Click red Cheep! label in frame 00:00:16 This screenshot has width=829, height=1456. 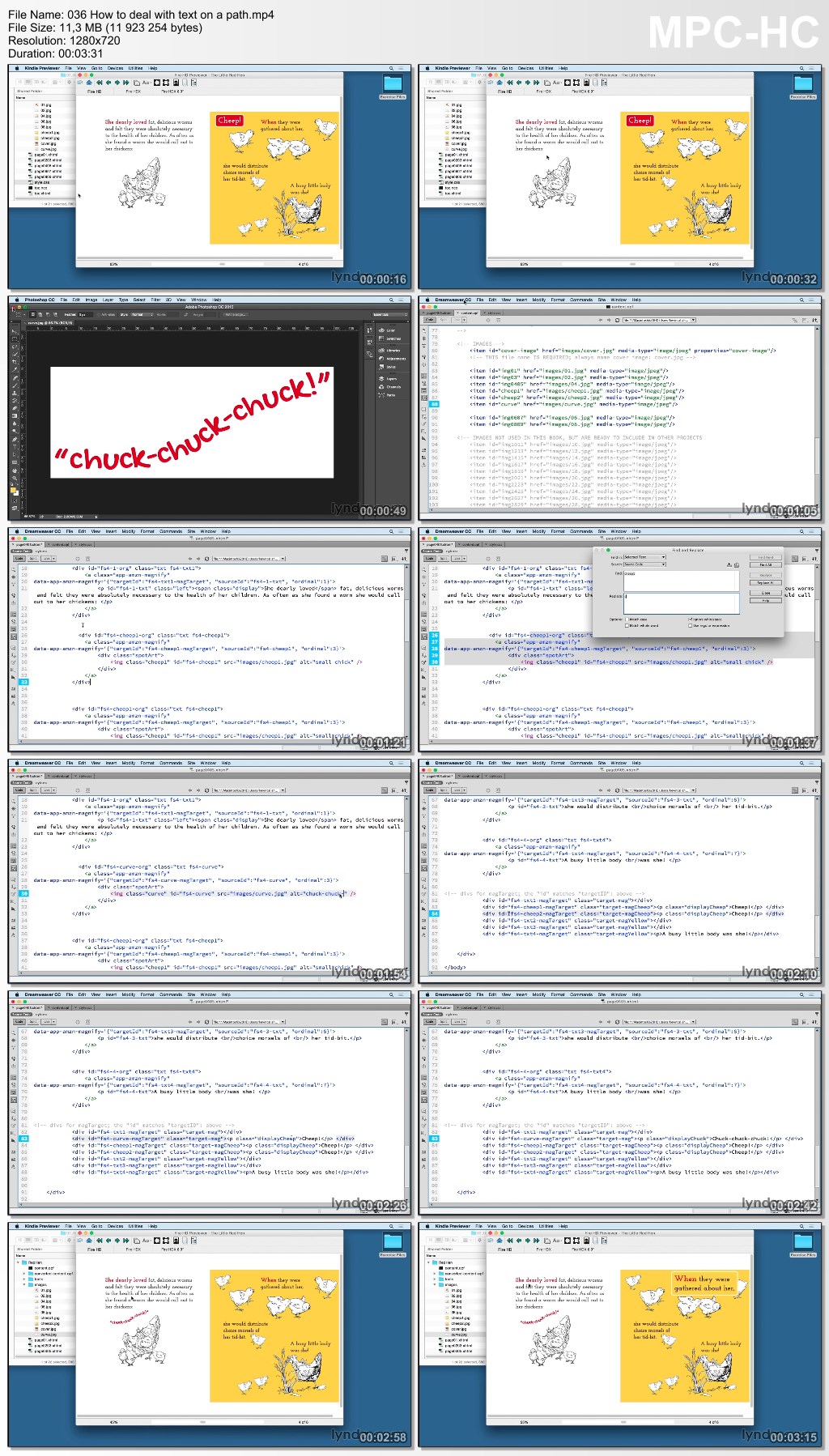pyautogui.click(x=230, y=121)
